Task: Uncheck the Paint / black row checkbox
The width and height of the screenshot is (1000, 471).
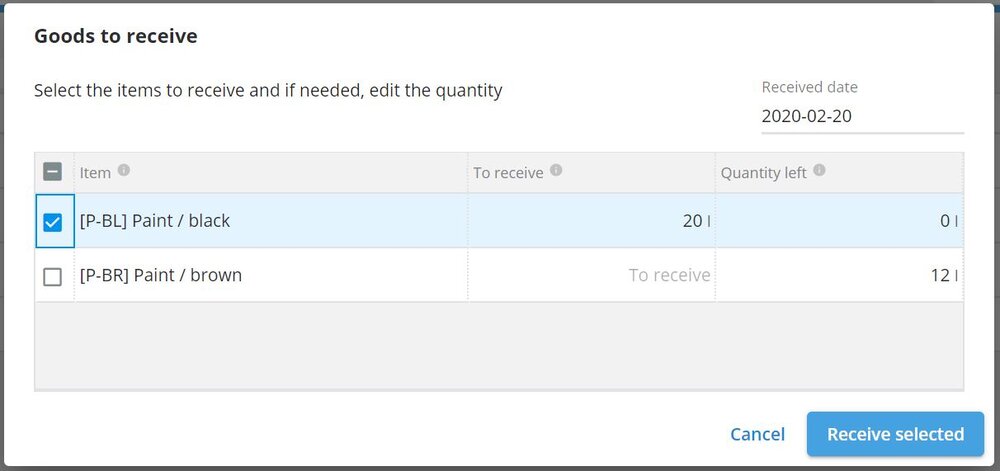Action: (x=52, y=222)
